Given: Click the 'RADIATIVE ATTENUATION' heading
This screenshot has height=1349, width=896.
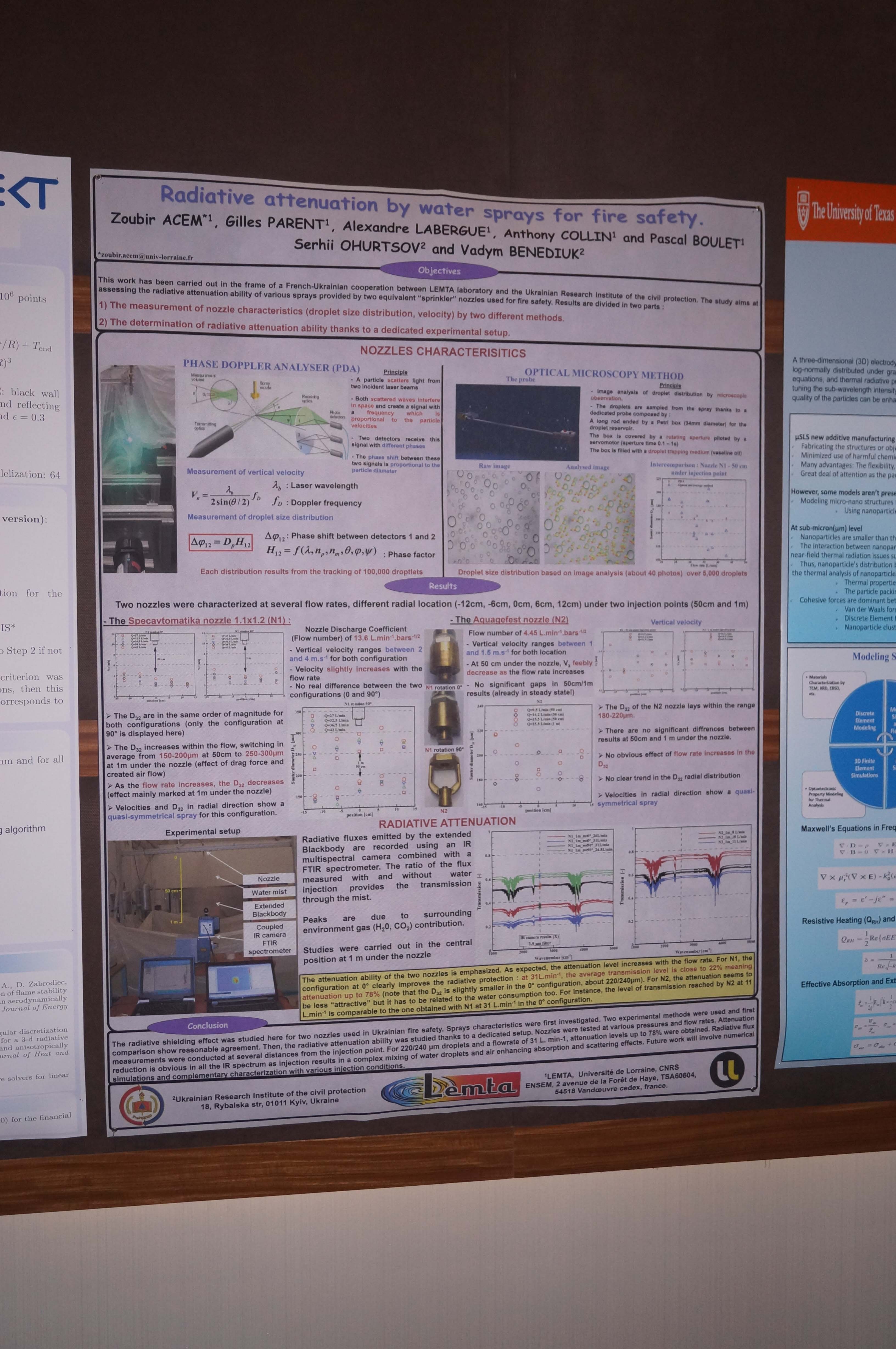Looking at the screenshot, I should pos(447,822).
